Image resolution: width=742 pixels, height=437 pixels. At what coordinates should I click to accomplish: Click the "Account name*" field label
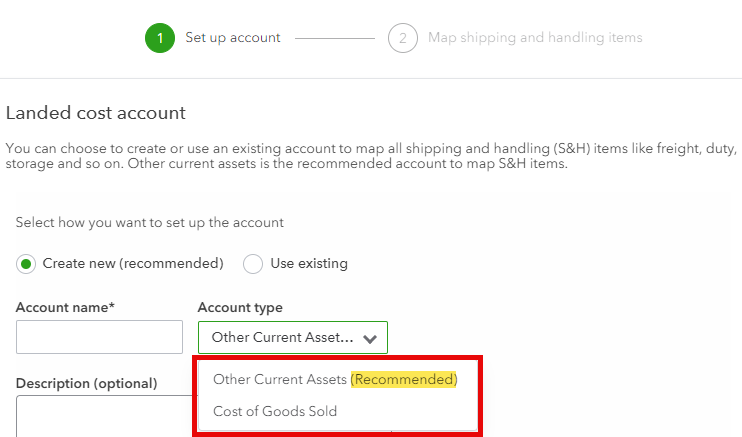click(x=65, y=307)
